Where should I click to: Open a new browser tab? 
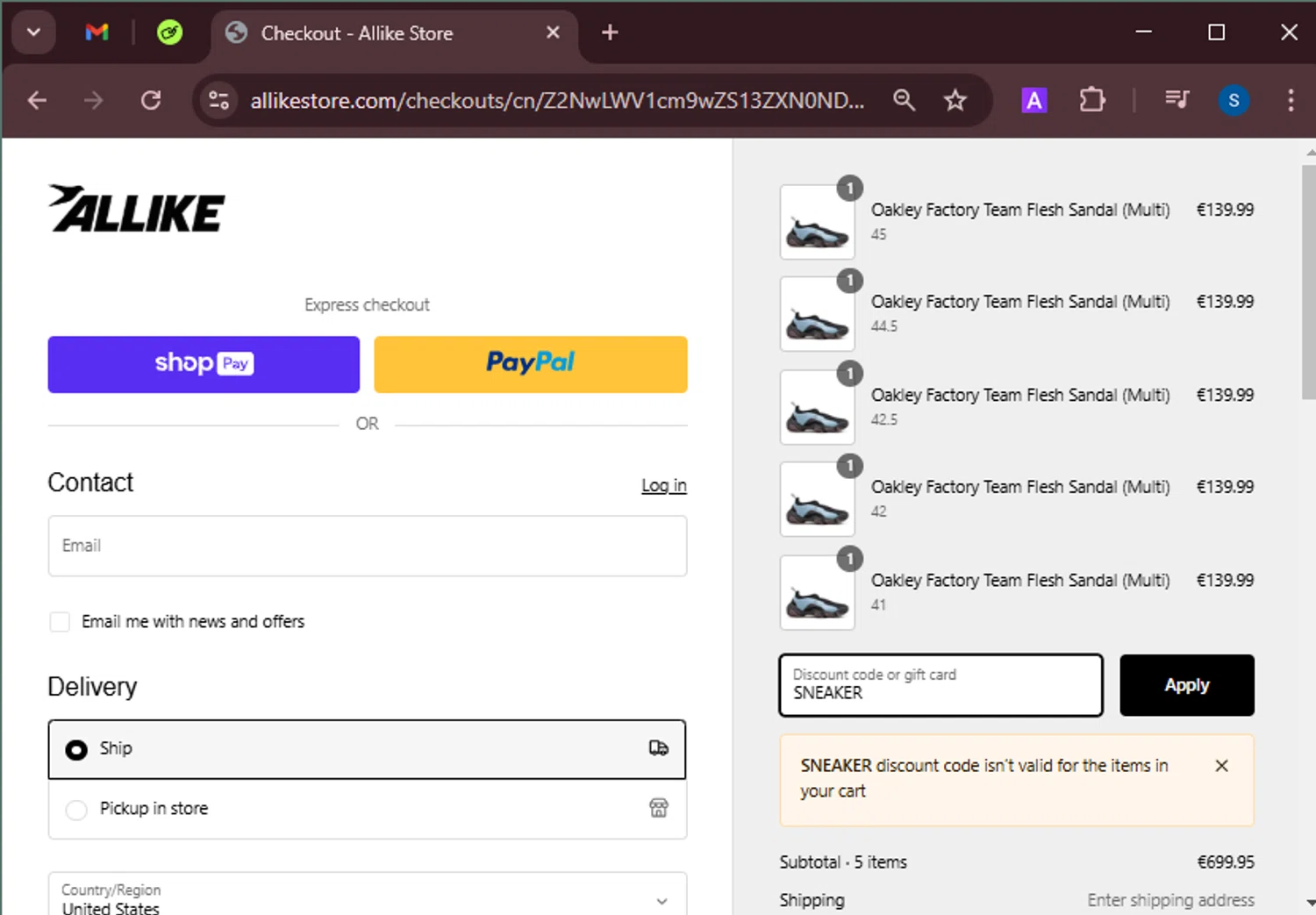(x=610, y=32)
